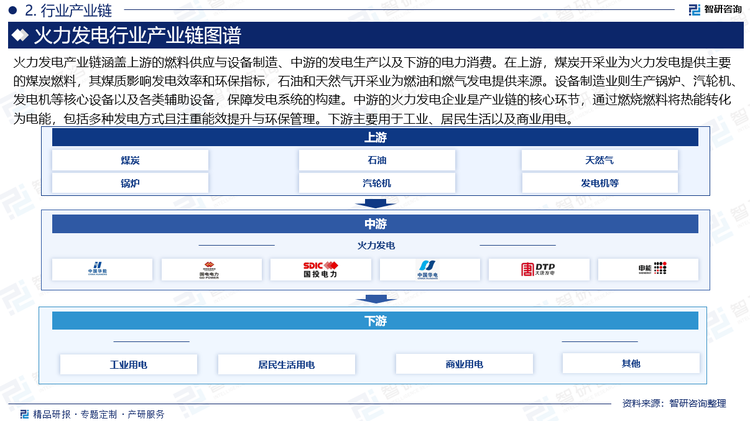Click the DTP 大唐发电 logo
Viewport: 750px width, 421px height.
(538, 269)
